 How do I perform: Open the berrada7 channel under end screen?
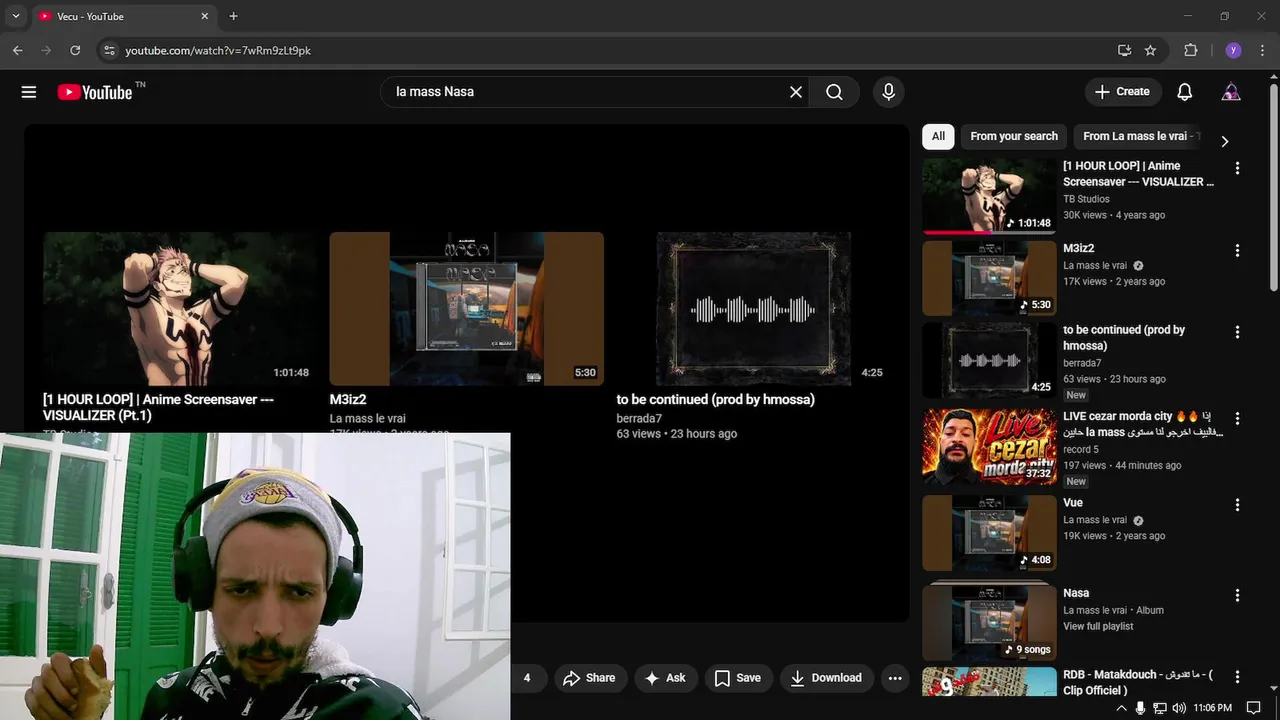pos(639,419)
